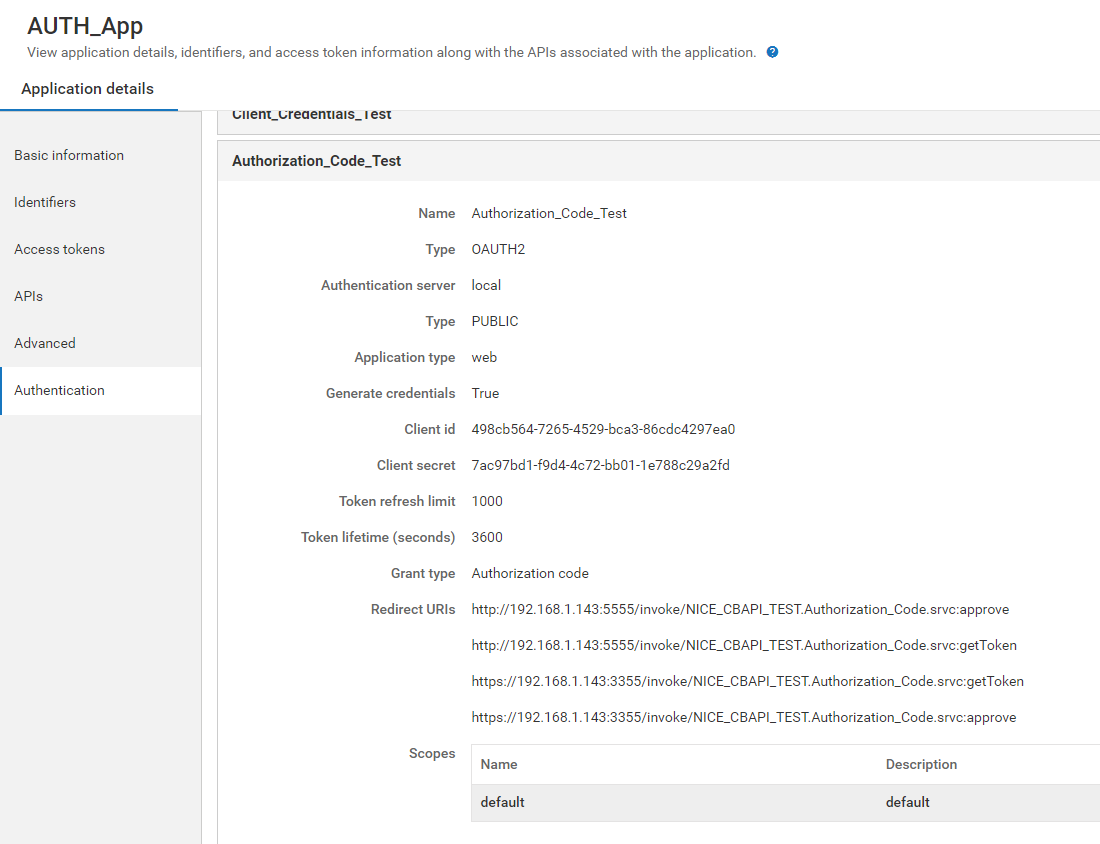Click the help question mark icon
1100x844 pixels.
tap(772, 52)
